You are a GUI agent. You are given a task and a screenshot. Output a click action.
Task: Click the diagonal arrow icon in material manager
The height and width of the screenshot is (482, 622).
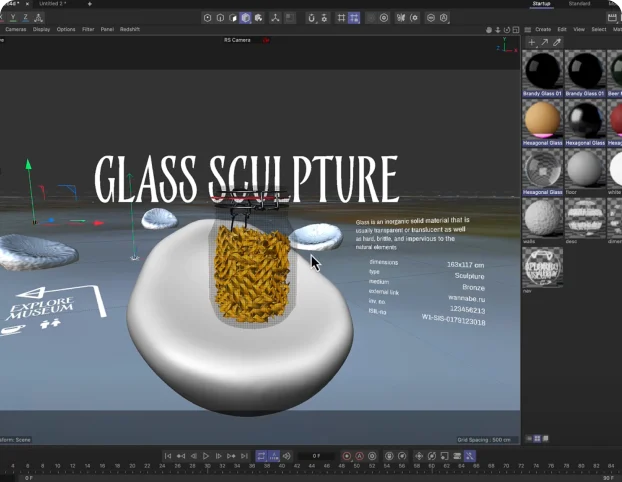[x=545, y=42]
